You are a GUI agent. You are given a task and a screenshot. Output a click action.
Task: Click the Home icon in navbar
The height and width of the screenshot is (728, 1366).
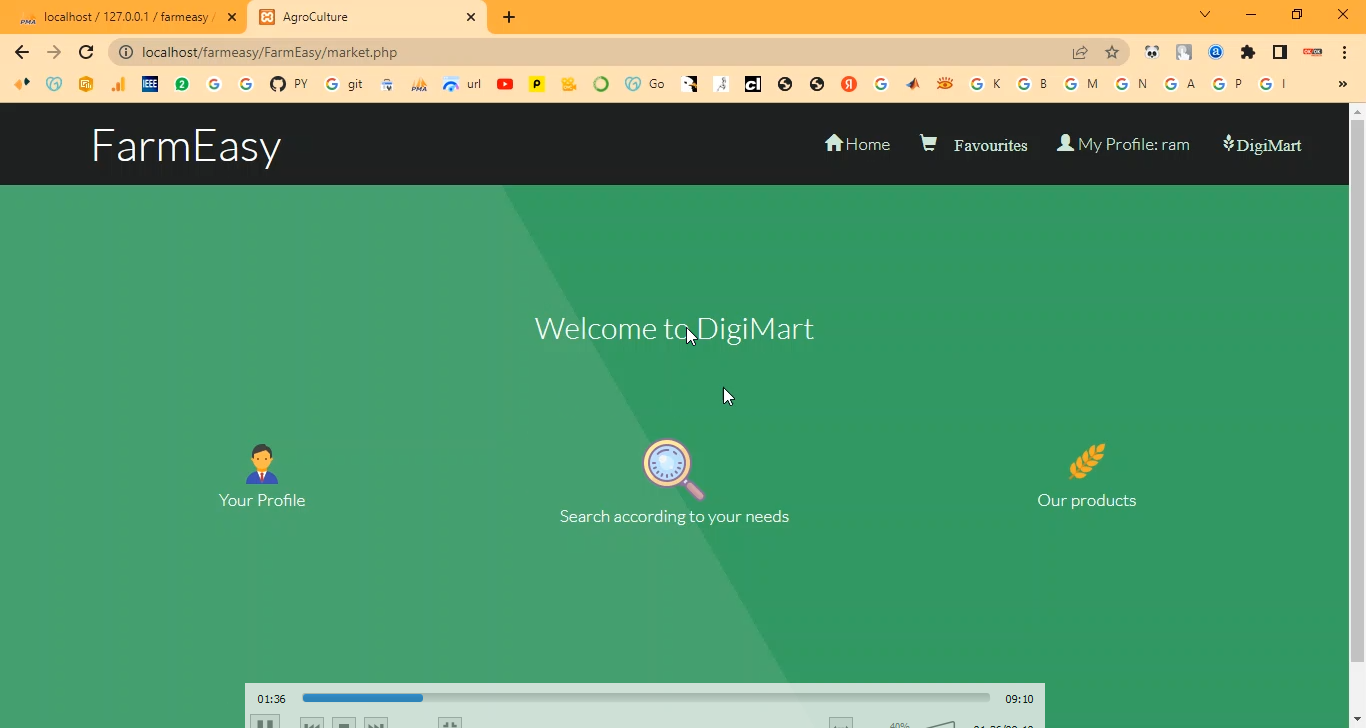click(833, 143)
